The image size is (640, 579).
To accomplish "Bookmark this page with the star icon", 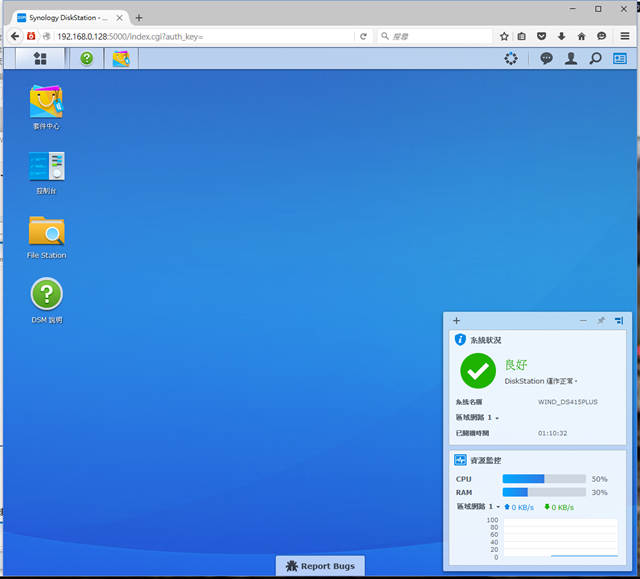I will tap(504, 36).
